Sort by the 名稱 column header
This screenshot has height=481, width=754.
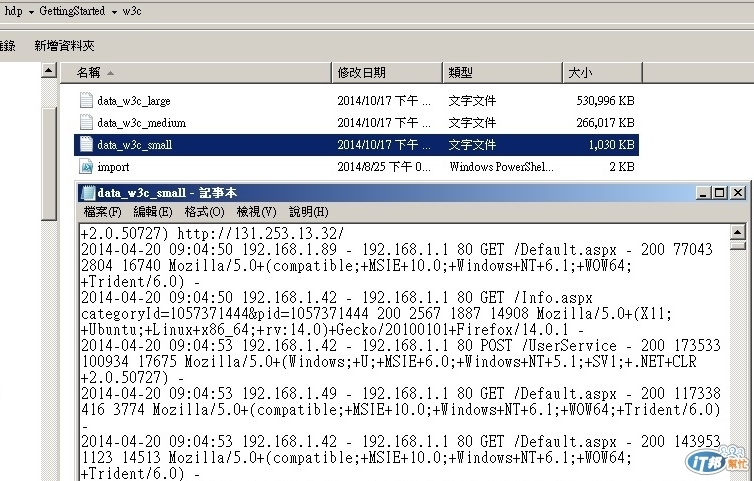click(196, 73)
